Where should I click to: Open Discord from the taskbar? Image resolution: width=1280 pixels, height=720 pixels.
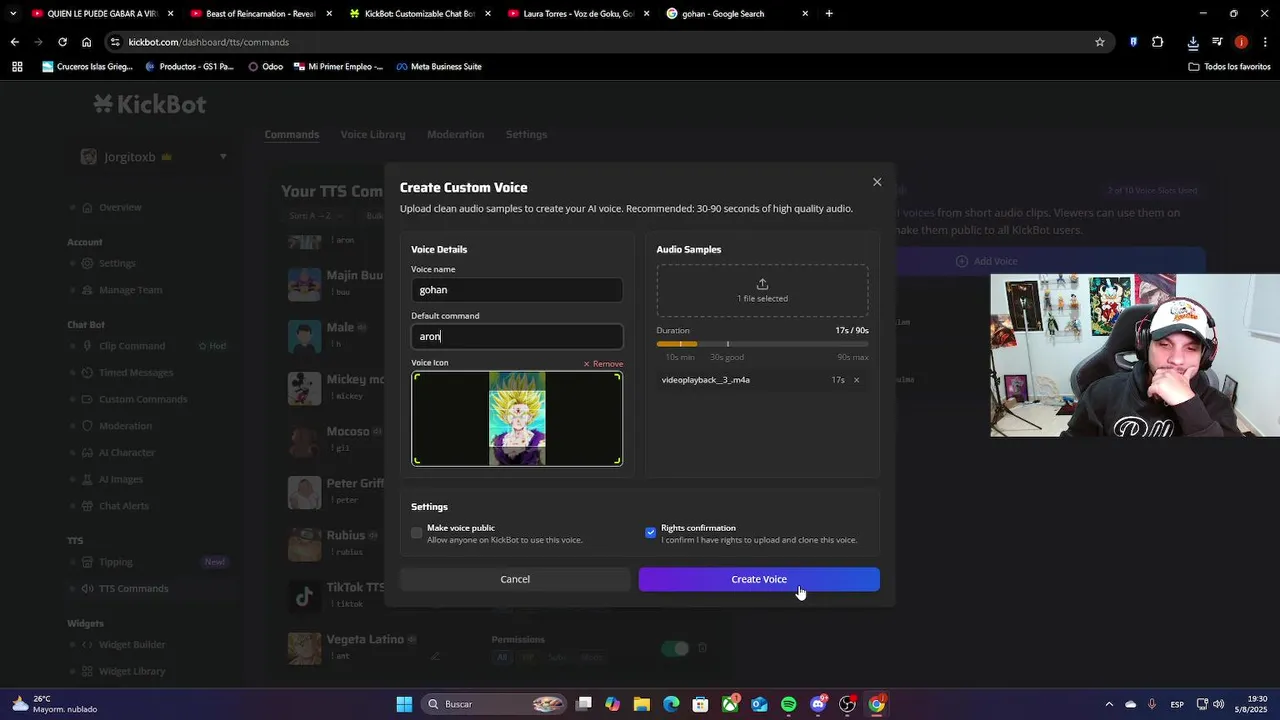pos(818,704)
